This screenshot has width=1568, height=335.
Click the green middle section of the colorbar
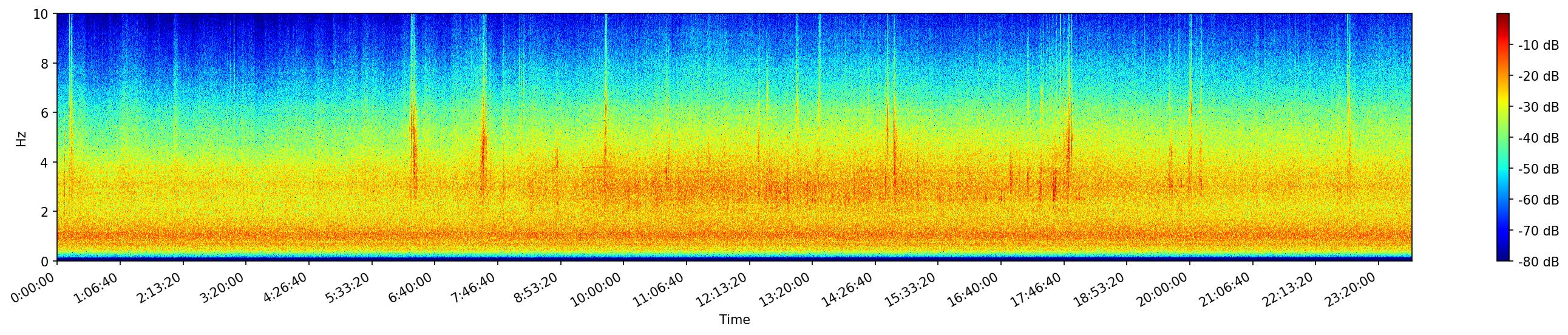coord(1503,137)
